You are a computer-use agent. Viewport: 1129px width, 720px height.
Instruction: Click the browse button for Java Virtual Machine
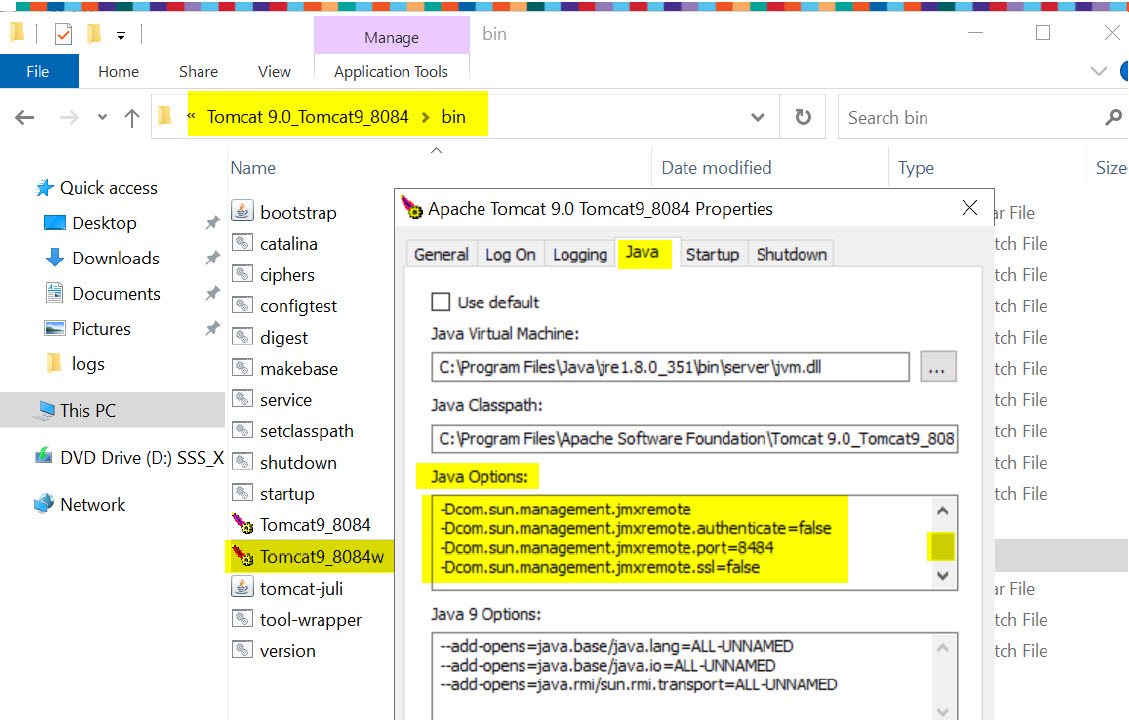pos(938,367)
